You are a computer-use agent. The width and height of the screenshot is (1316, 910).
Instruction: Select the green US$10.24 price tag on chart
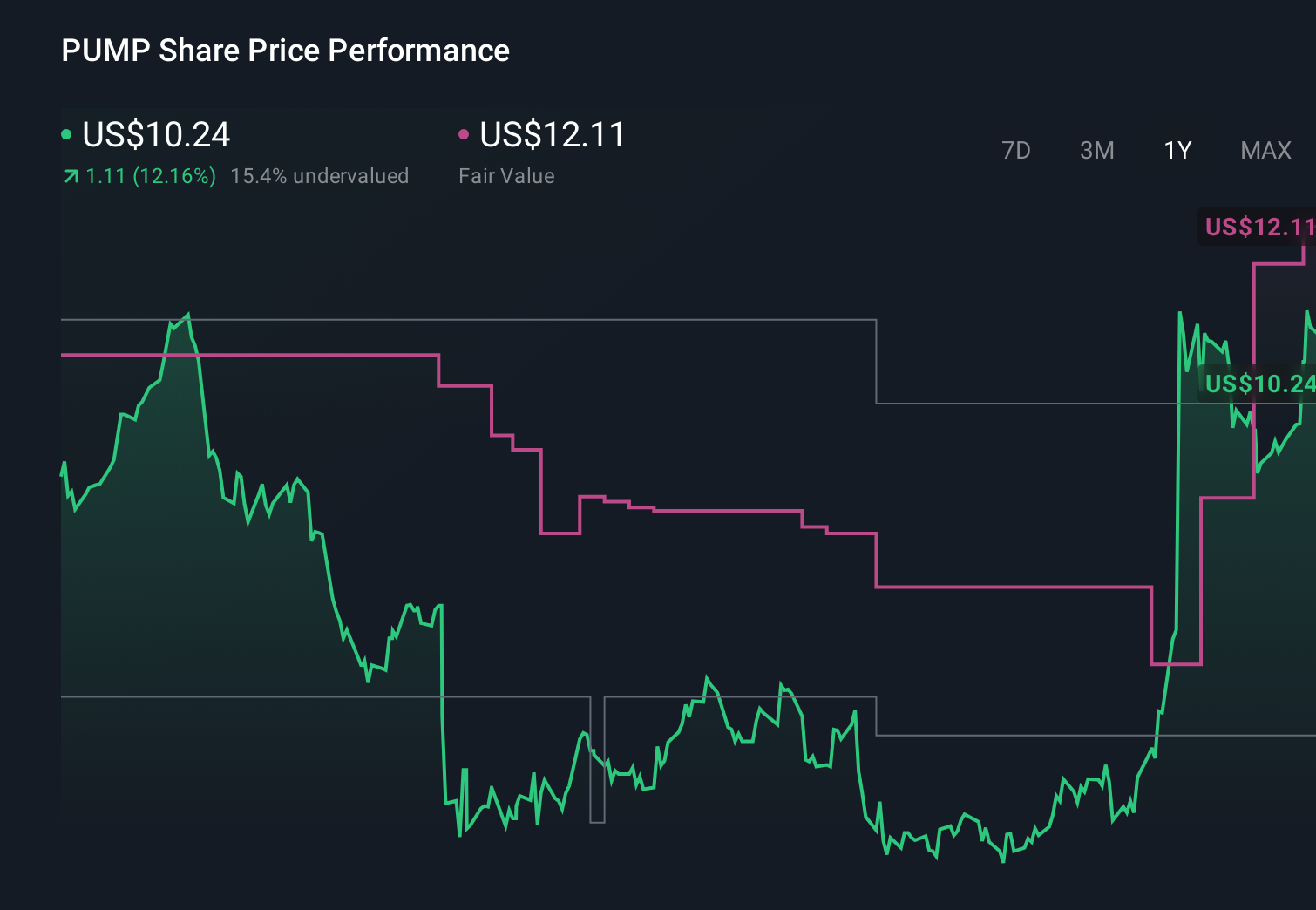[1260, 383]
